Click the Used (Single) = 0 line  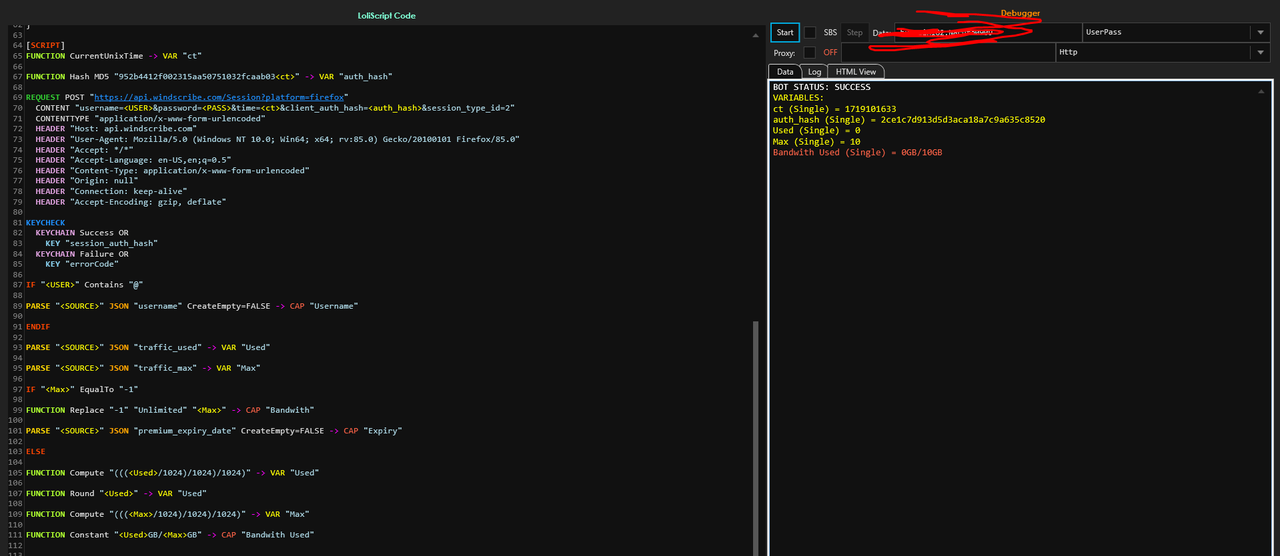click(816, 131)
